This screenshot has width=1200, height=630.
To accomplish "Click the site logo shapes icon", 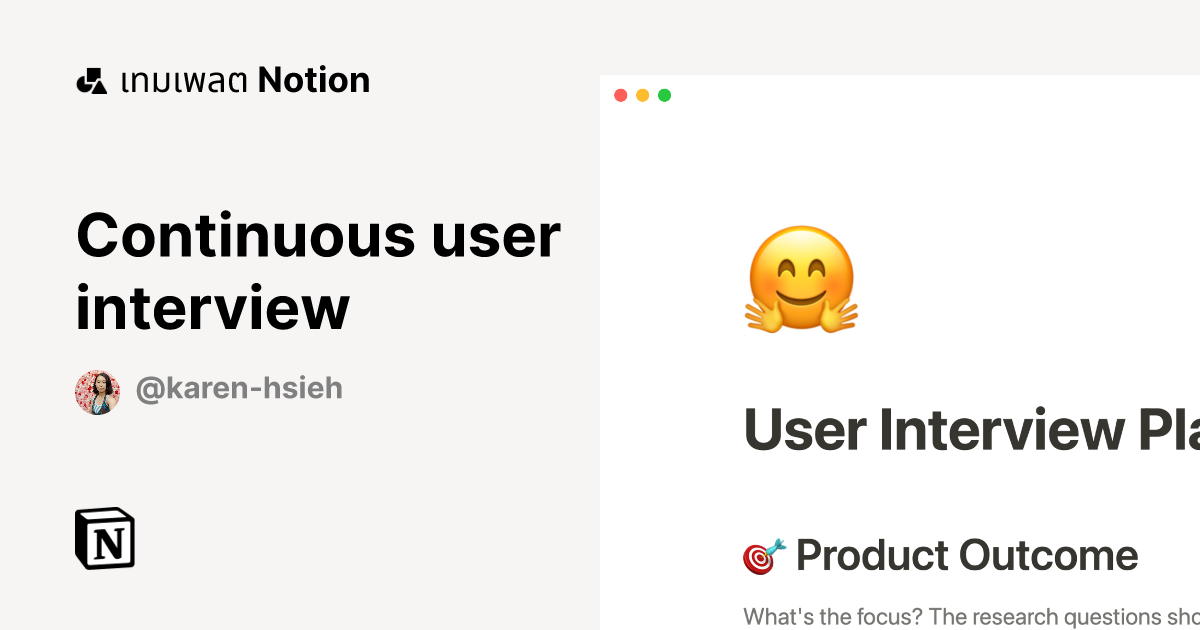I will (x=91, y=79).
